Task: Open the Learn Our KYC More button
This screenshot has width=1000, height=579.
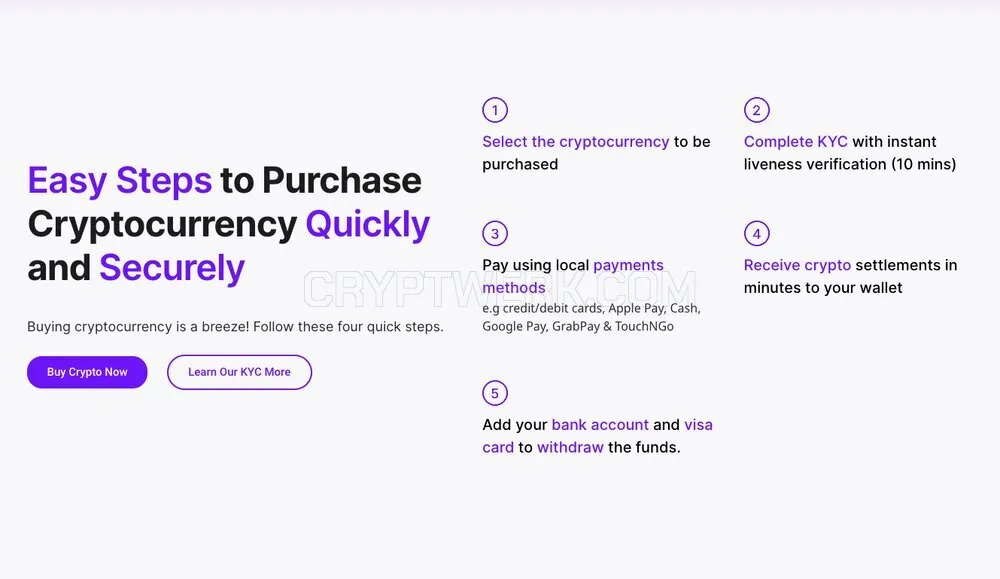Action: tap(239, 372)
